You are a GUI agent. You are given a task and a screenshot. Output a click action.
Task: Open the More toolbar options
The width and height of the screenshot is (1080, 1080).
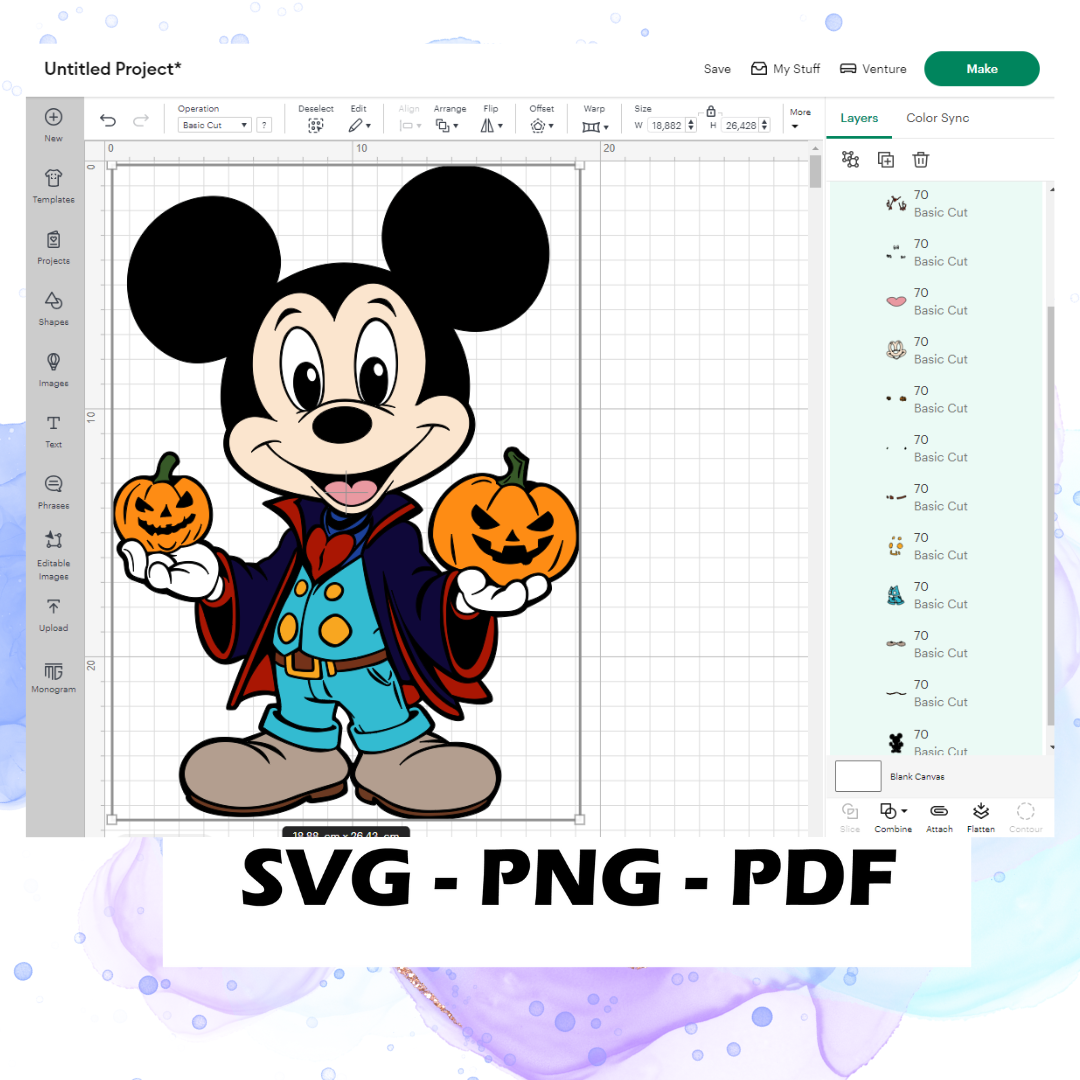799,118
